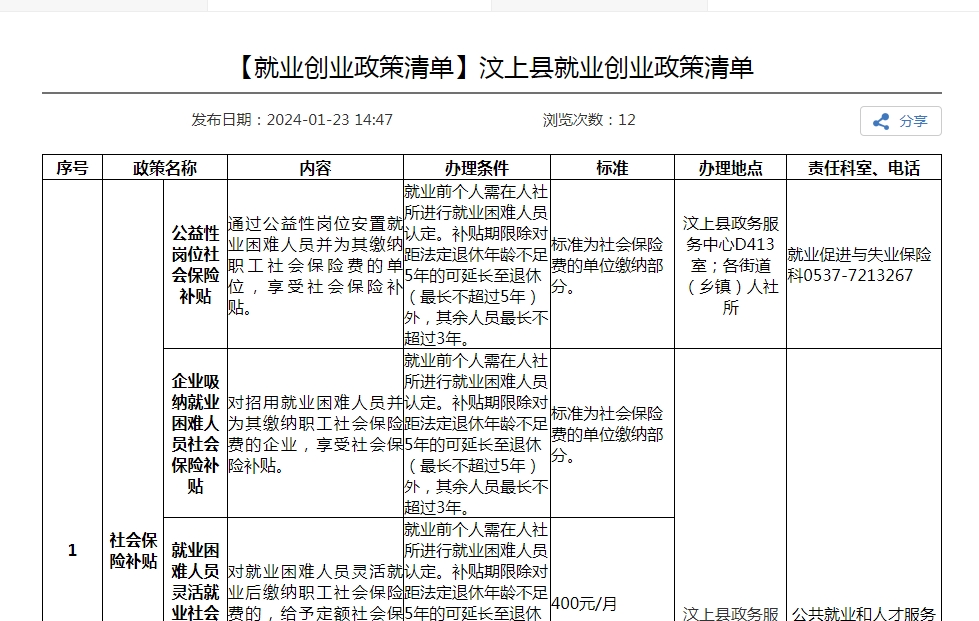Click the 办理地点 column header
Screen dimensions: 979x621
click(x=731, y=168)
